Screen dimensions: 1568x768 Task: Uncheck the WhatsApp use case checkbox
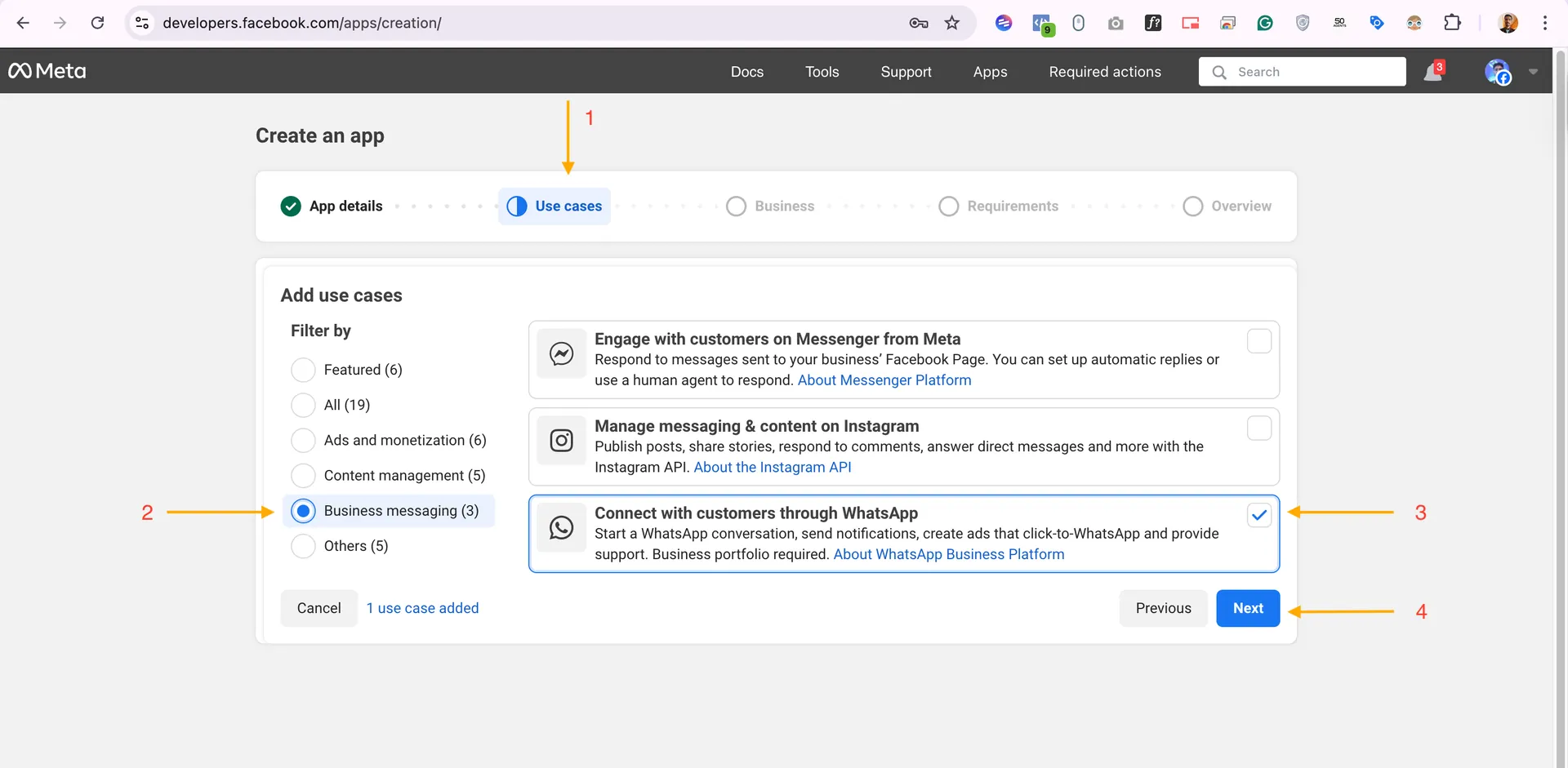[1259, 515]
